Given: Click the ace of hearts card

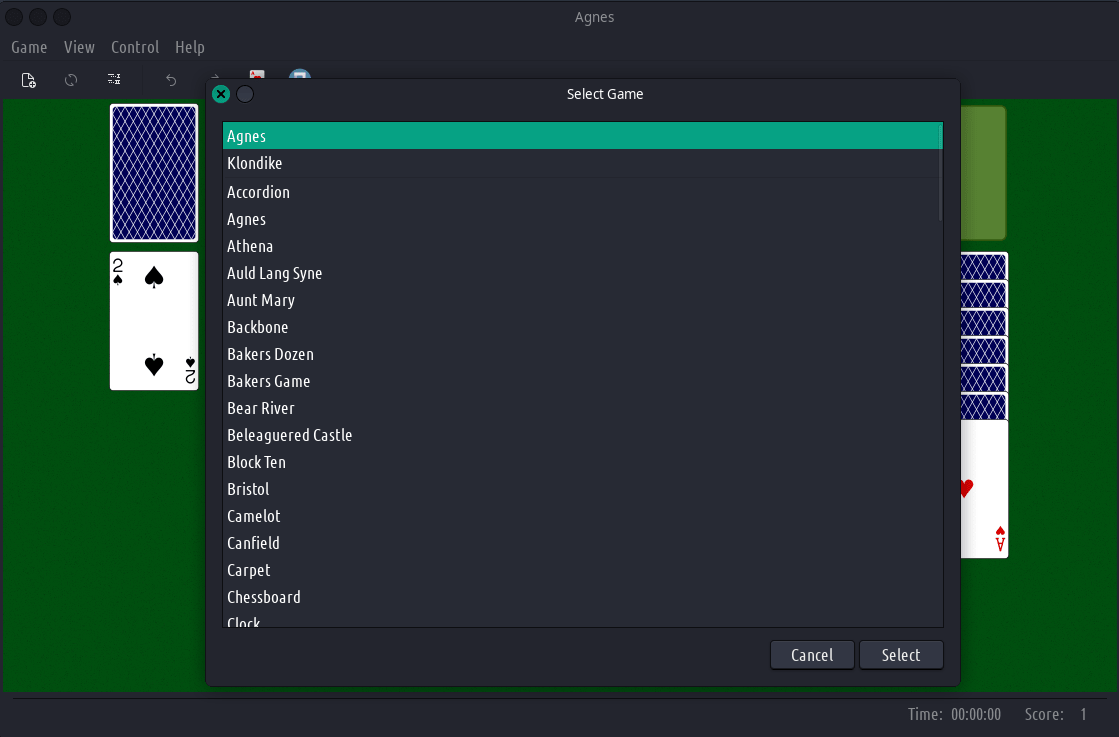Looking at the screenshot, I should [x=984, y=489].
